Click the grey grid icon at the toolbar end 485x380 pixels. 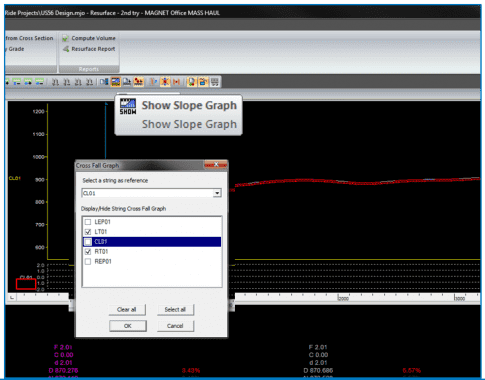215,82
